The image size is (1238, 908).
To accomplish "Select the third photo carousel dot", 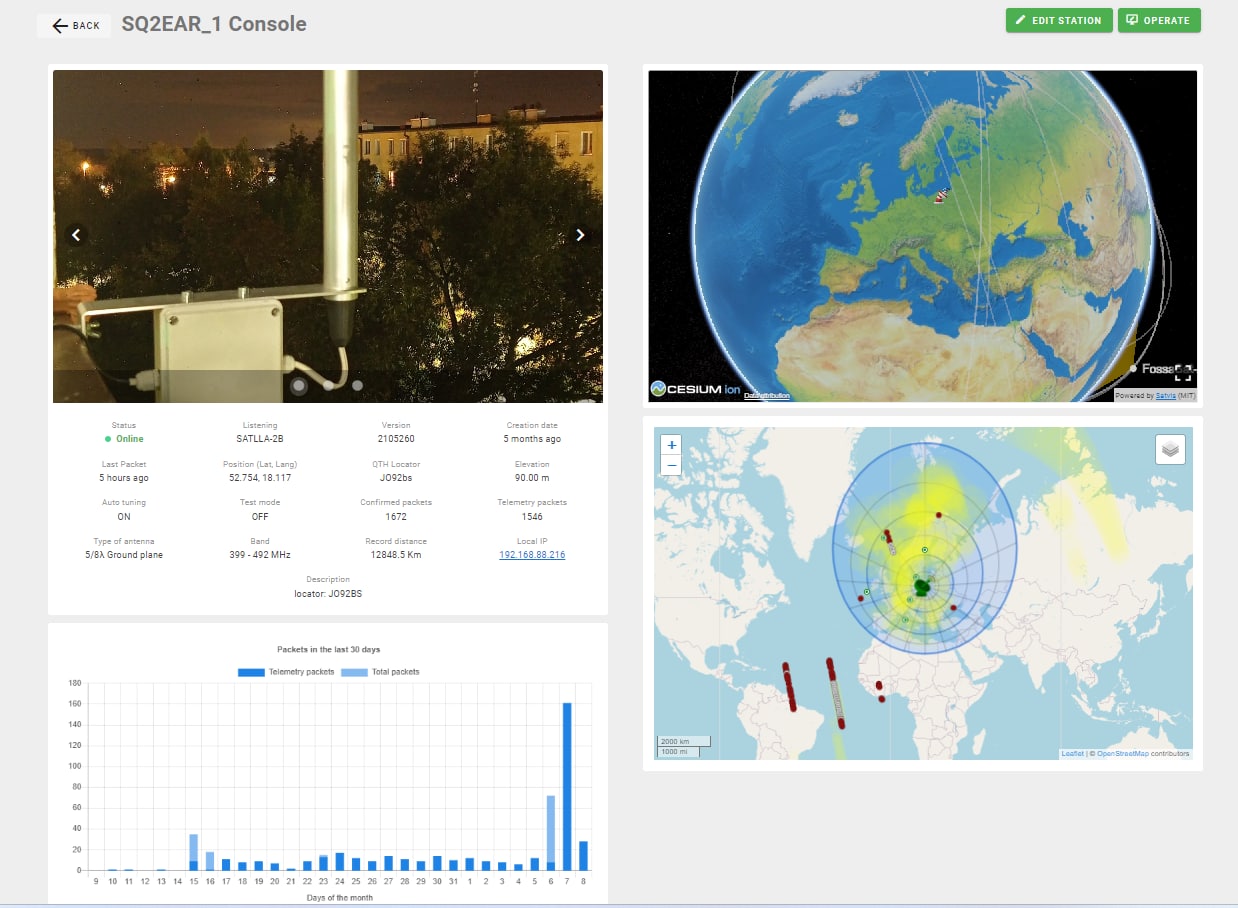I will 357,385.
